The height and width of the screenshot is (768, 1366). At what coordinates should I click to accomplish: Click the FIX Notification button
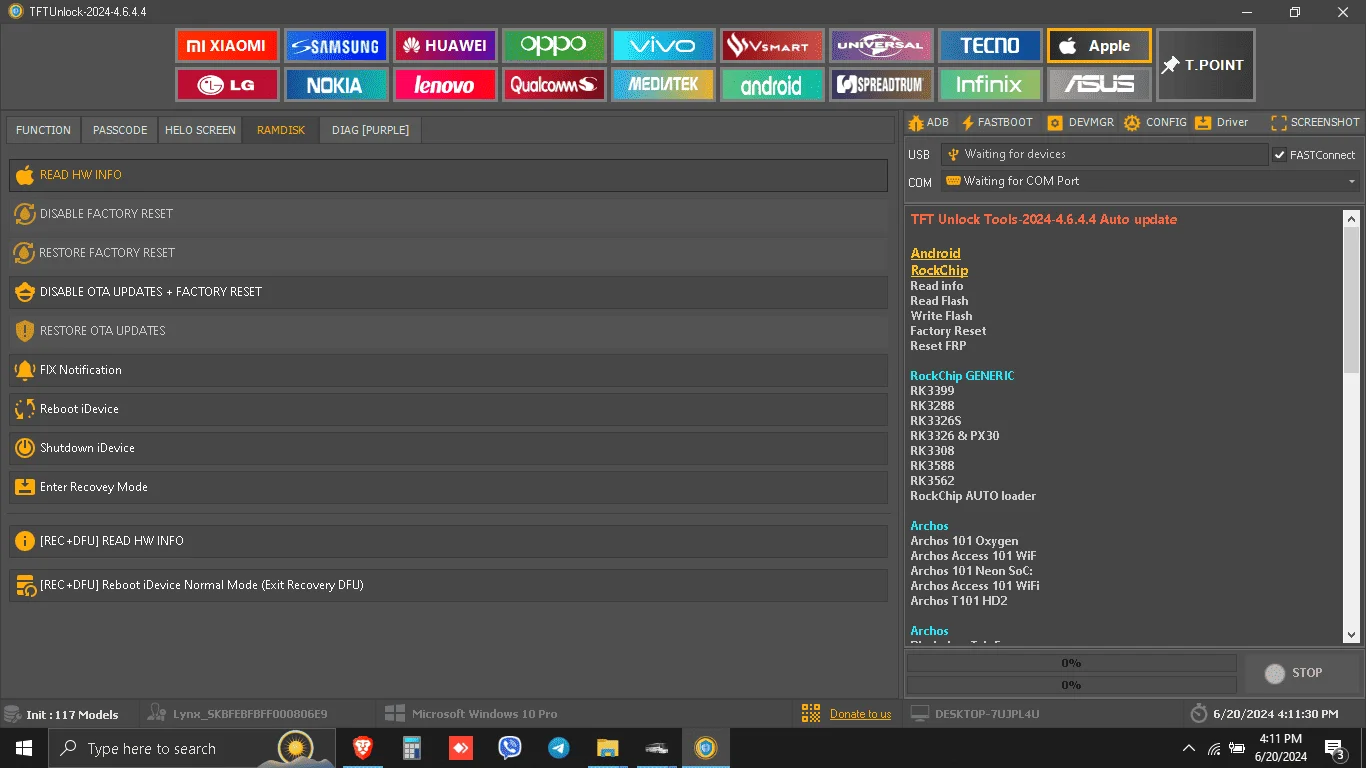coord(448,370)
